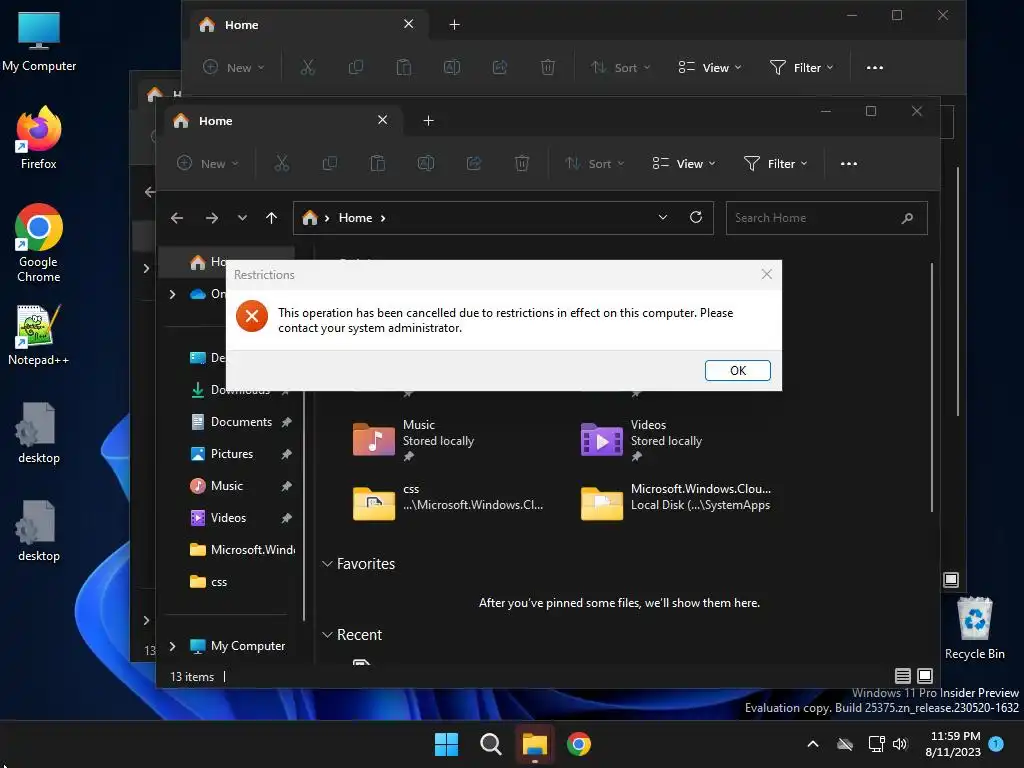
Task: Show hidden icons chevron in system tray
Action: pos(813,744)
